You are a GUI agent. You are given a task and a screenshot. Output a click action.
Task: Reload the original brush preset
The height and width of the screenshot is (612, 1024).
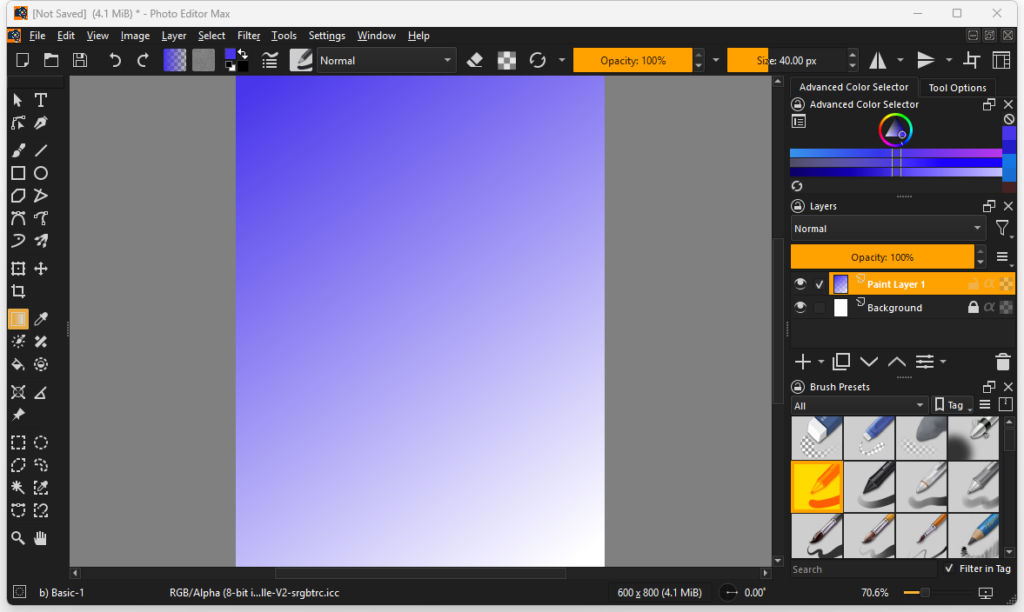(x=537, y=61)
